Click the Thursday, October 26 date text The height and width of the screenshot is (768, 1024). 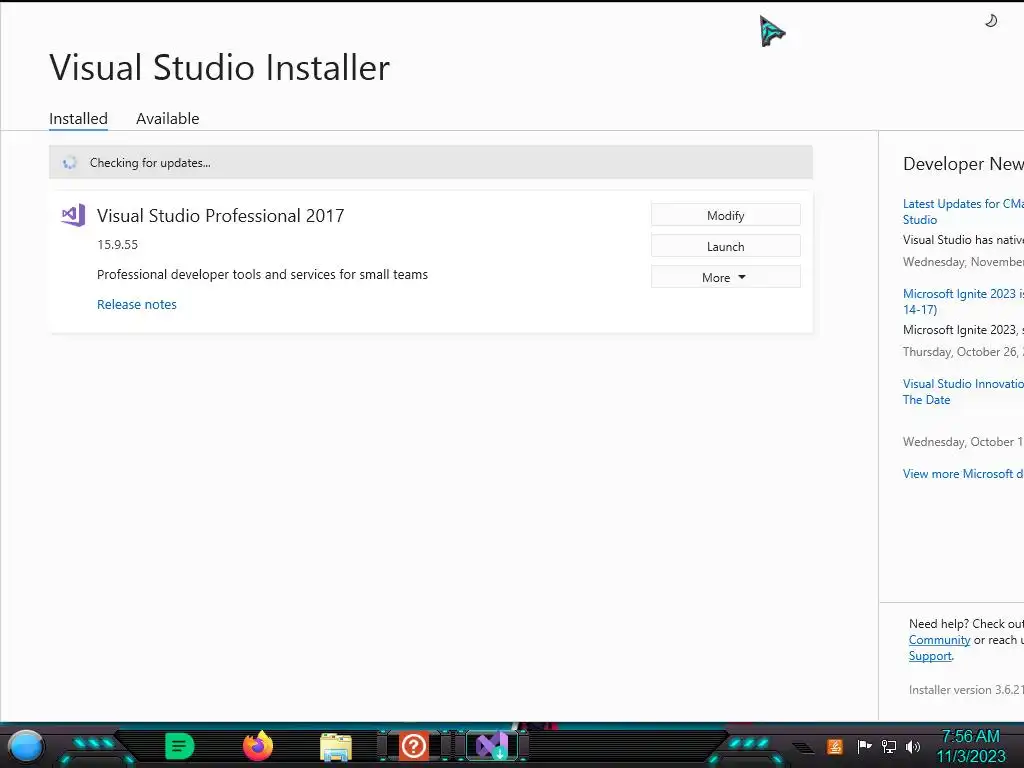963,351
